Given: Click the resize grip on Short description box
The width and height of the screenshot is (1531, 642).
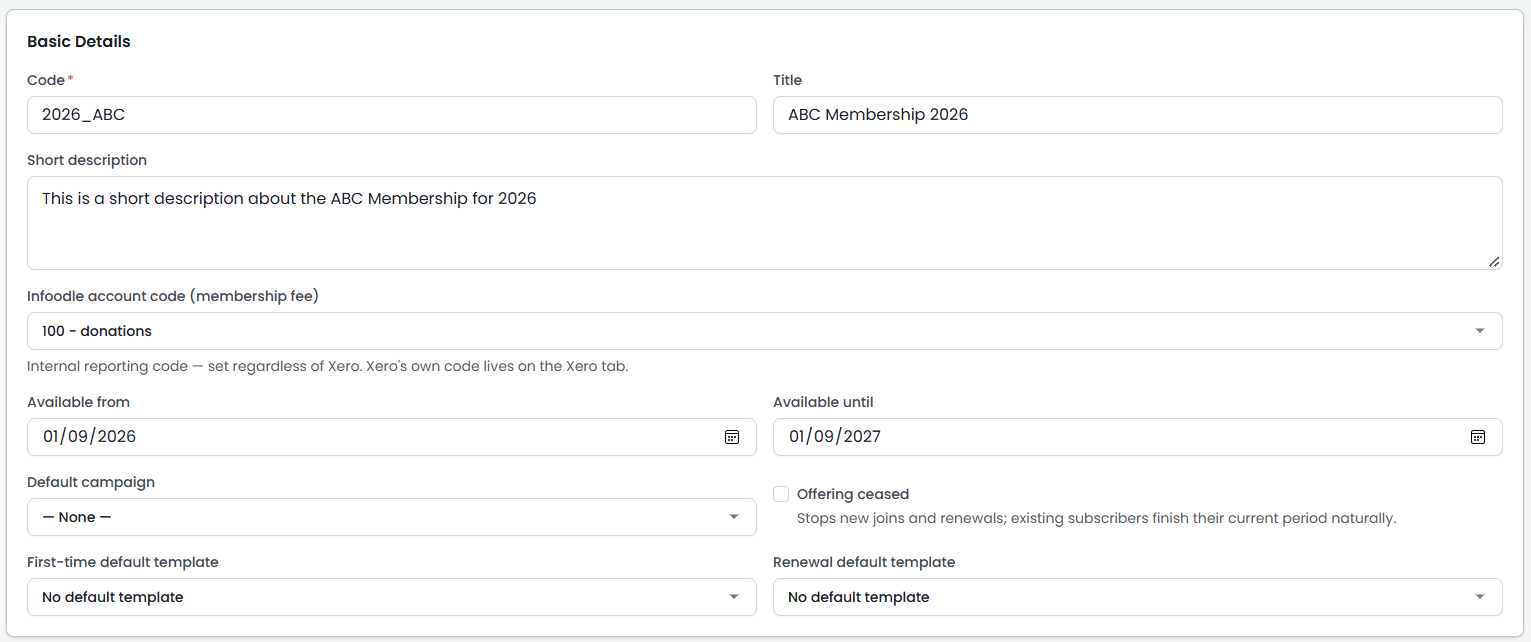Looking at the screenshot, I should (x=1493, y=261).
